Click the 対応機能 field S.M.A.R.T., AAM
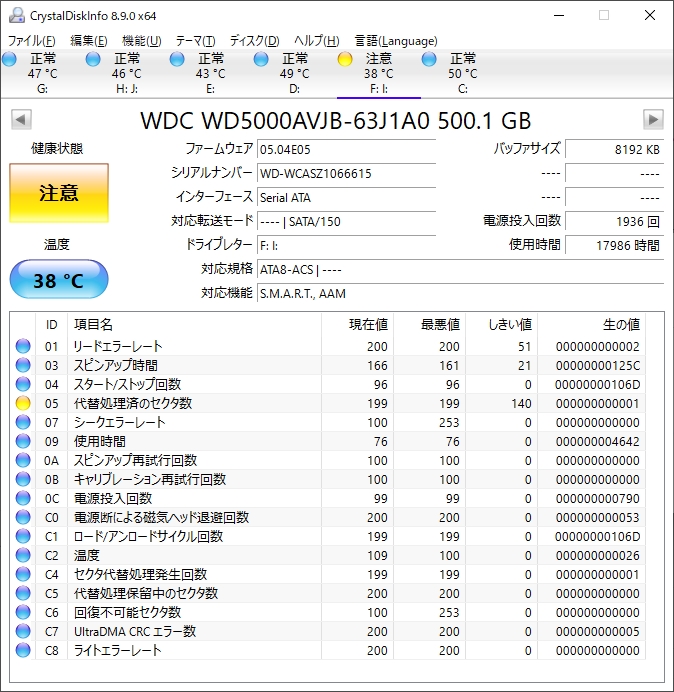Viewport: 674px width, 692px height. click(x=460, y=293)
